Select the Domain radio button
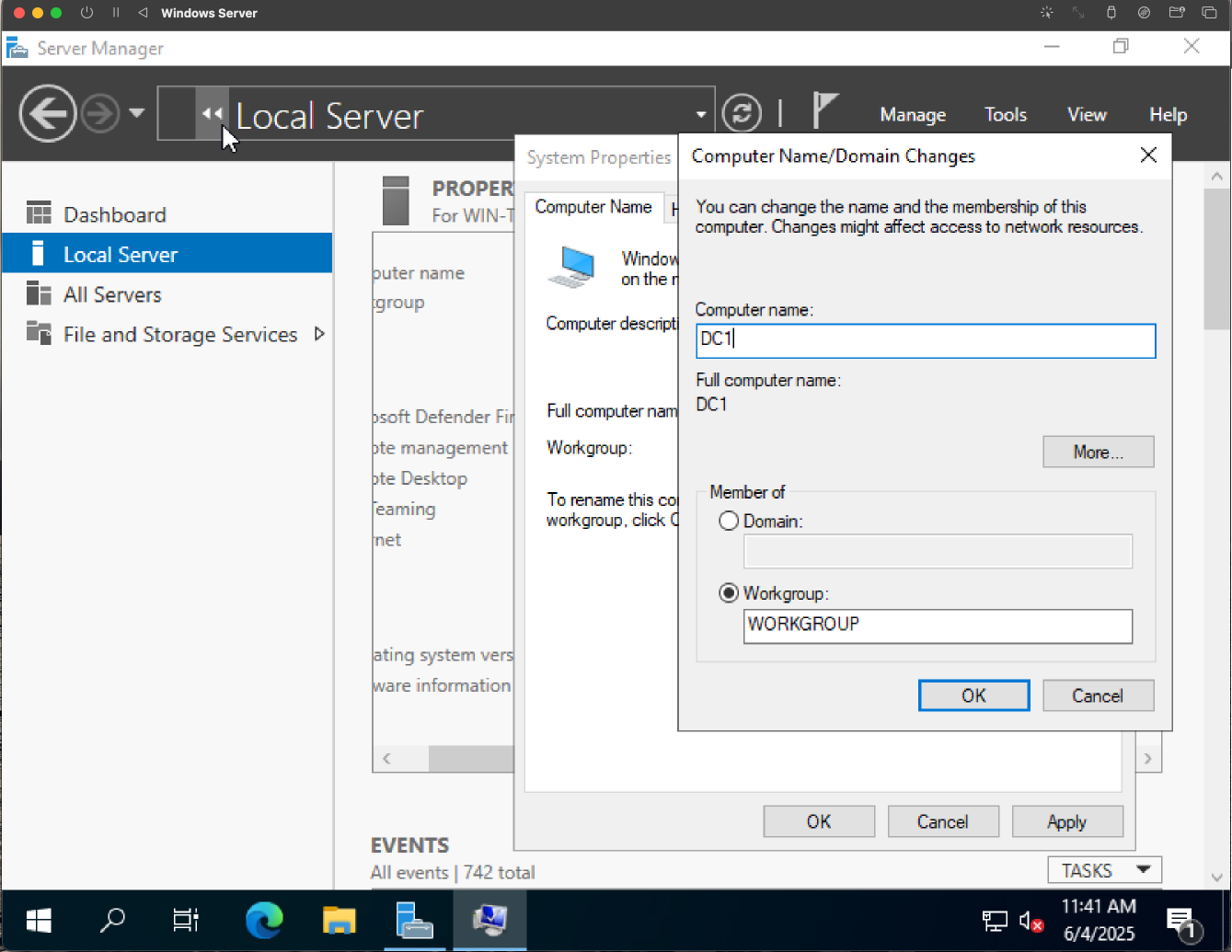 click(x=729, y=521)
